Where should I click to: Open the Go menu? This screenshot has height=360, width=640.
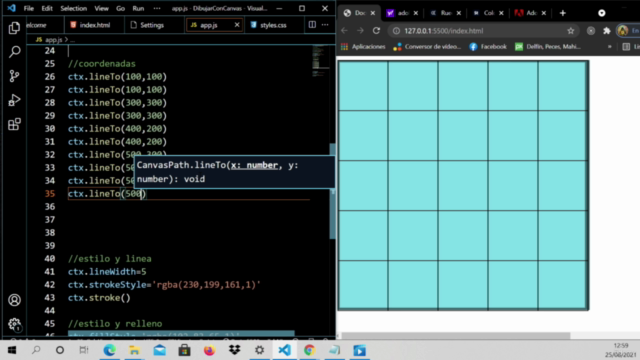click(120, 8)
